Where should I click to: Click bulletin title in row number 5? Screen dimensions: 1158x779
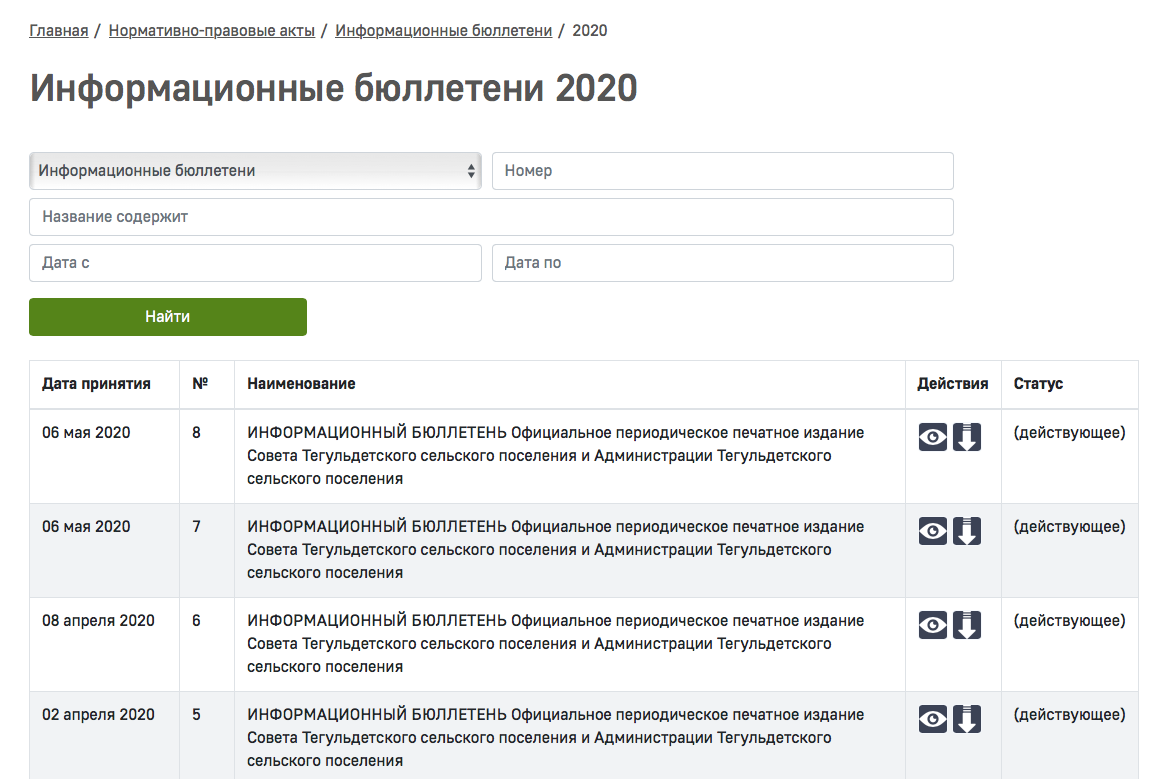click(x=555, y=737)
